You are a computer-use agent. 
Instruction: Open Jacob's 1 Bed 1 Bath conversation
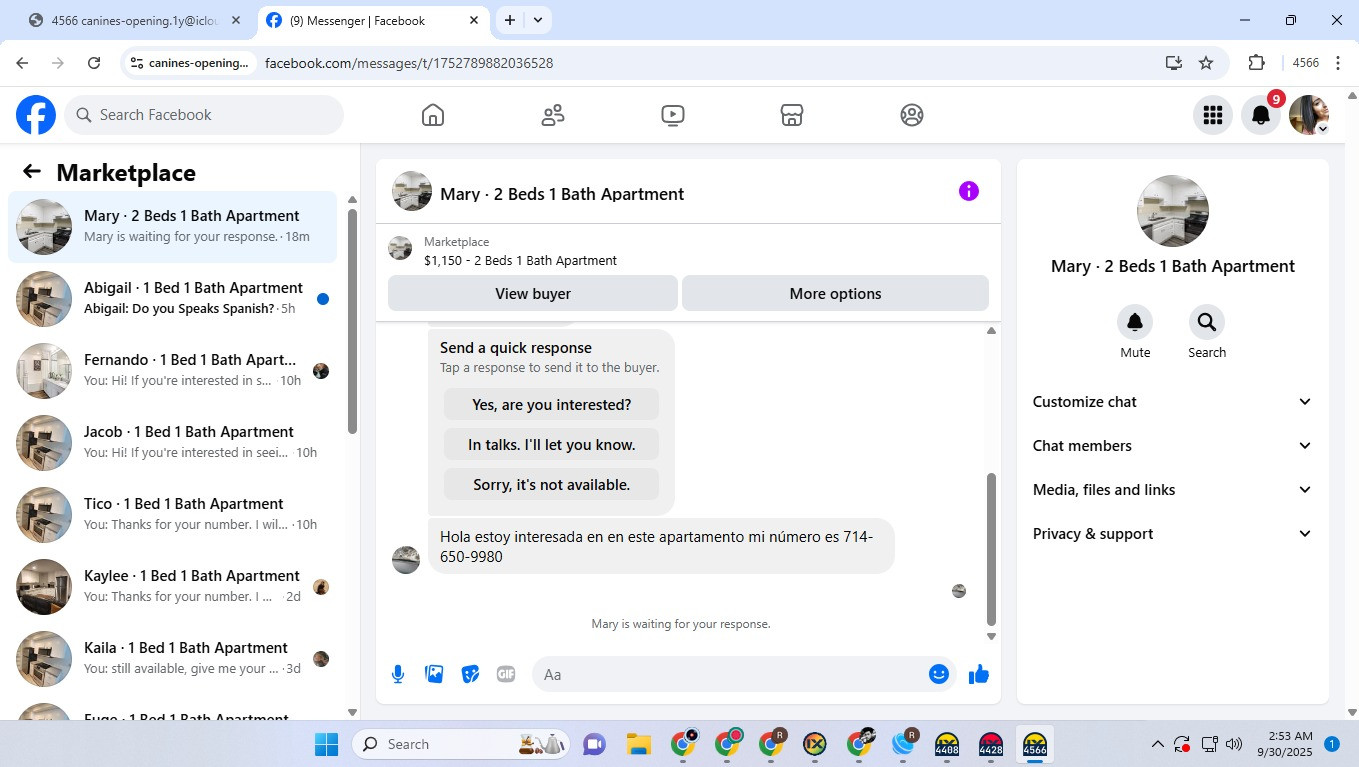[x=173, y=443]
